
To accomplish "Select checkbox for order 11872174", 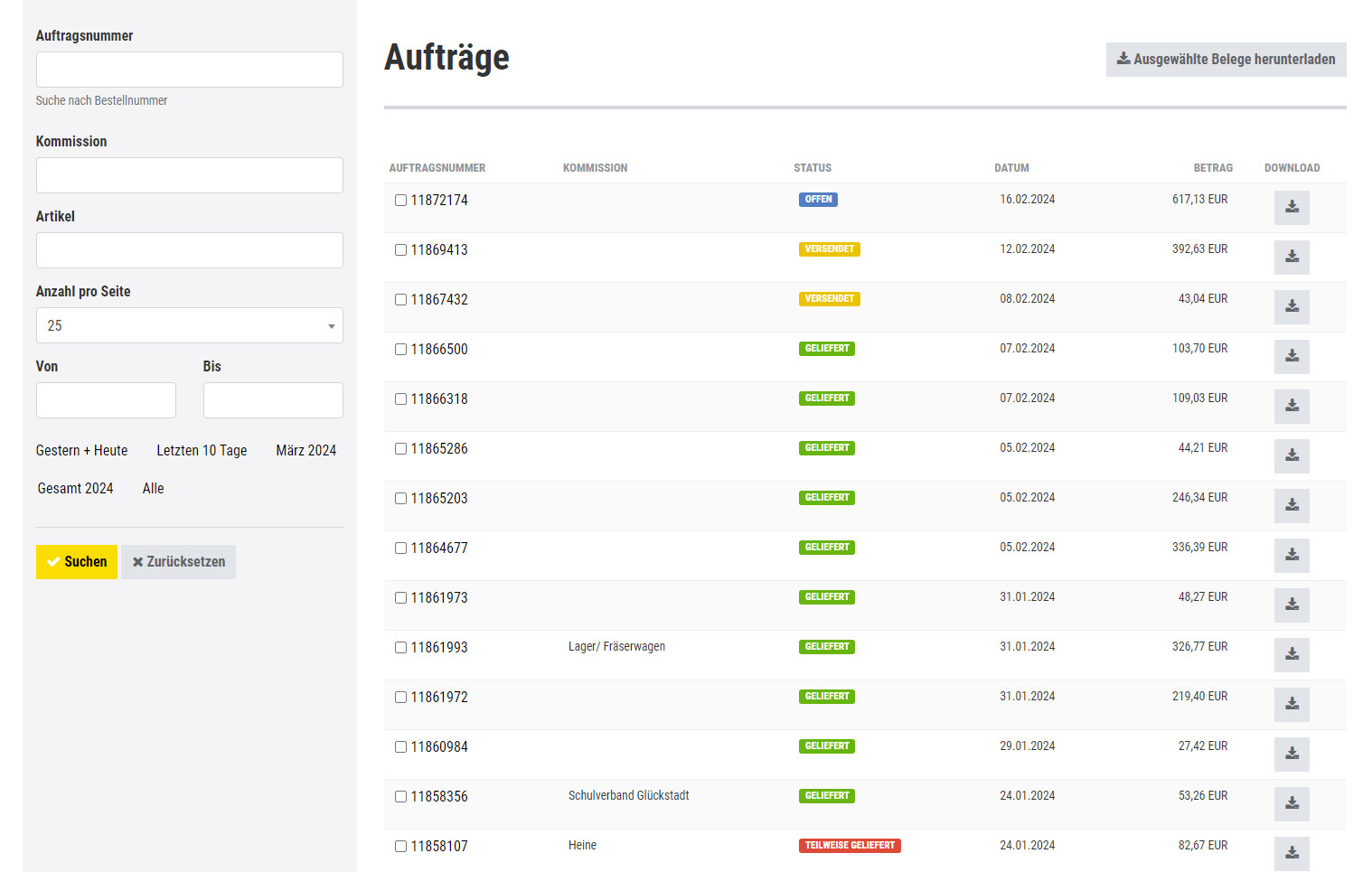I will (x=400, y=201).
